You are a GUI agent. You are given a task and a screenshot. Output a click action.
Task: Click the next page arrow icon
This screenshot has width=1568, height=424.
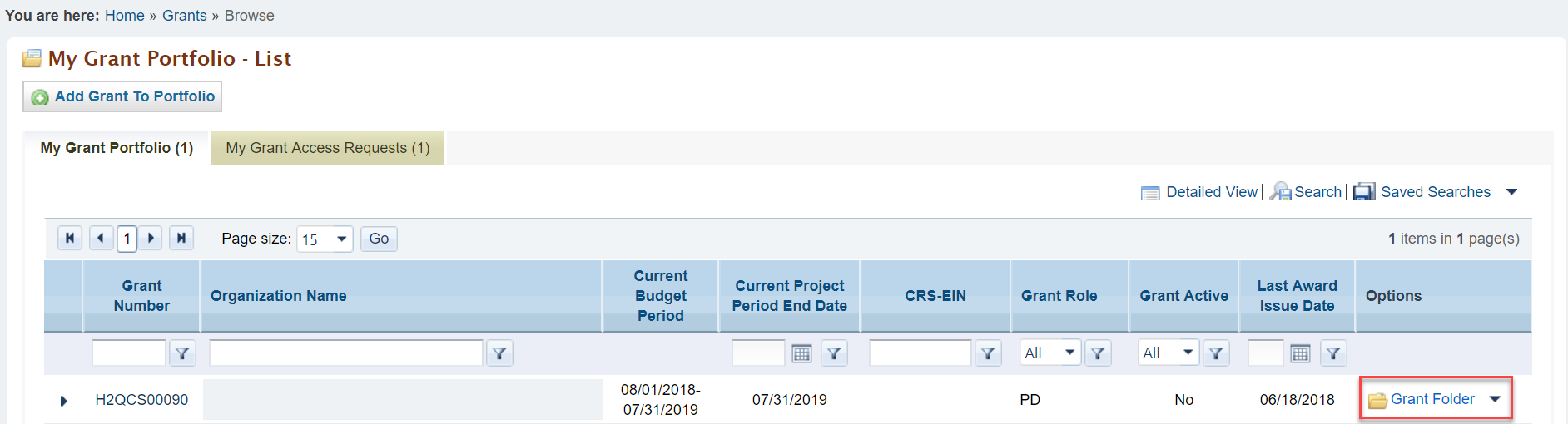[151, 239]
